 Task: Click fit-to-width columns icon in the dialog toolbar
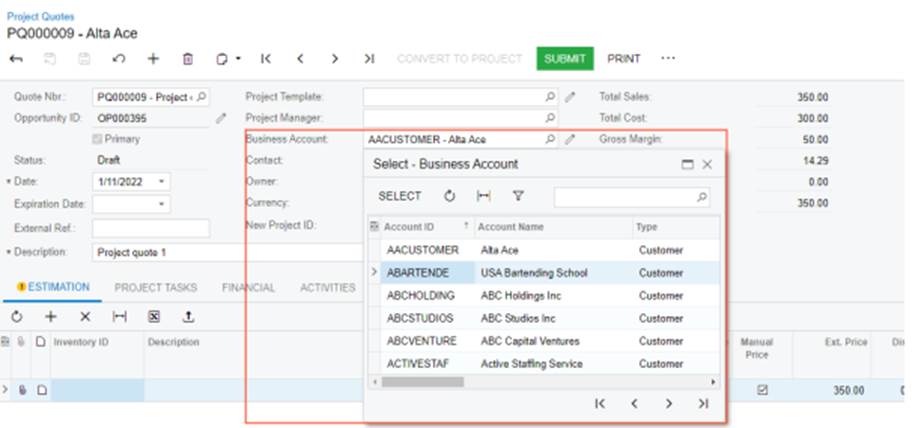484,197
